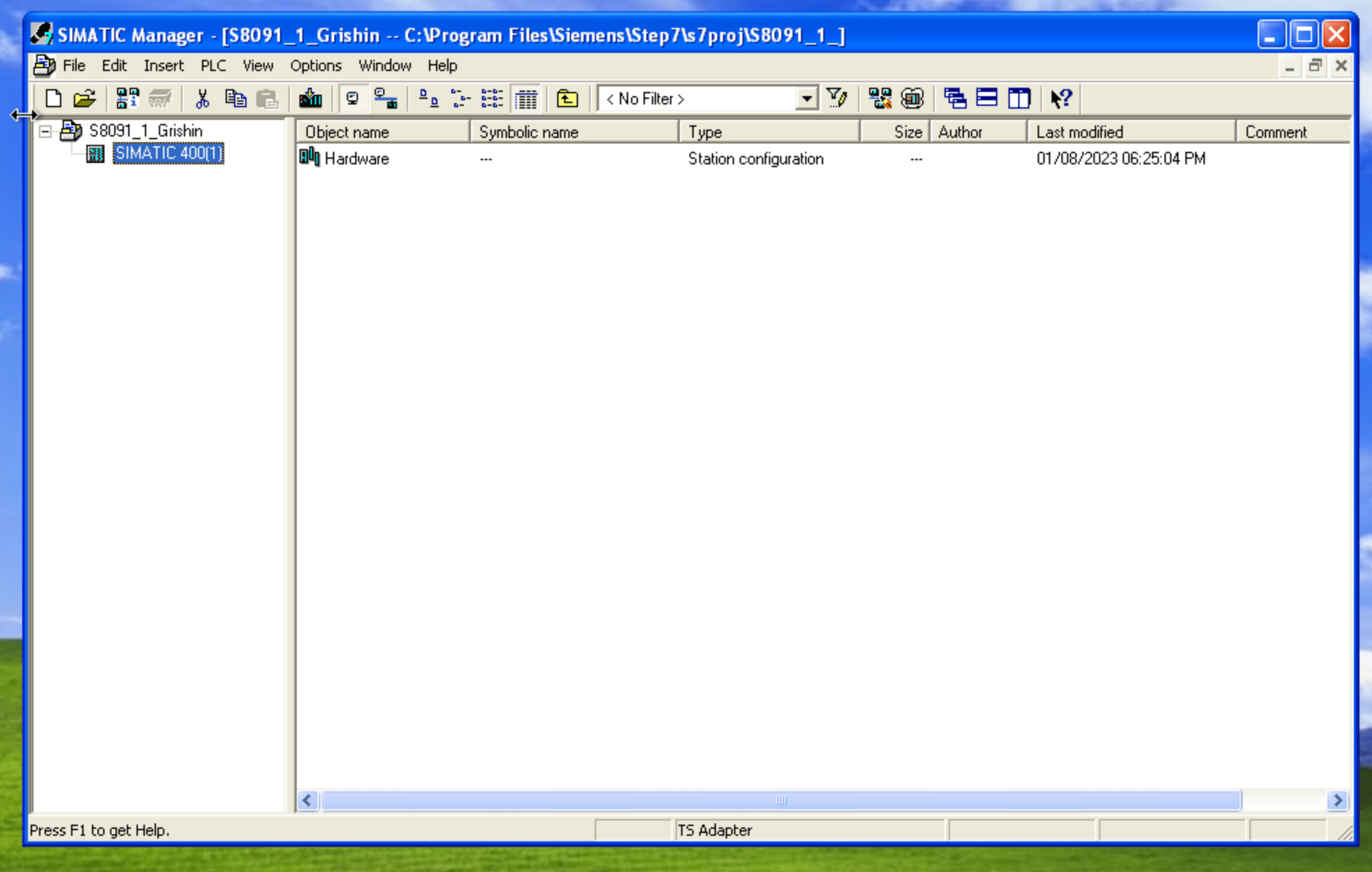1372x872 pixels.
Task: Switch to Small Icons view
Action: tap(460, 99)
